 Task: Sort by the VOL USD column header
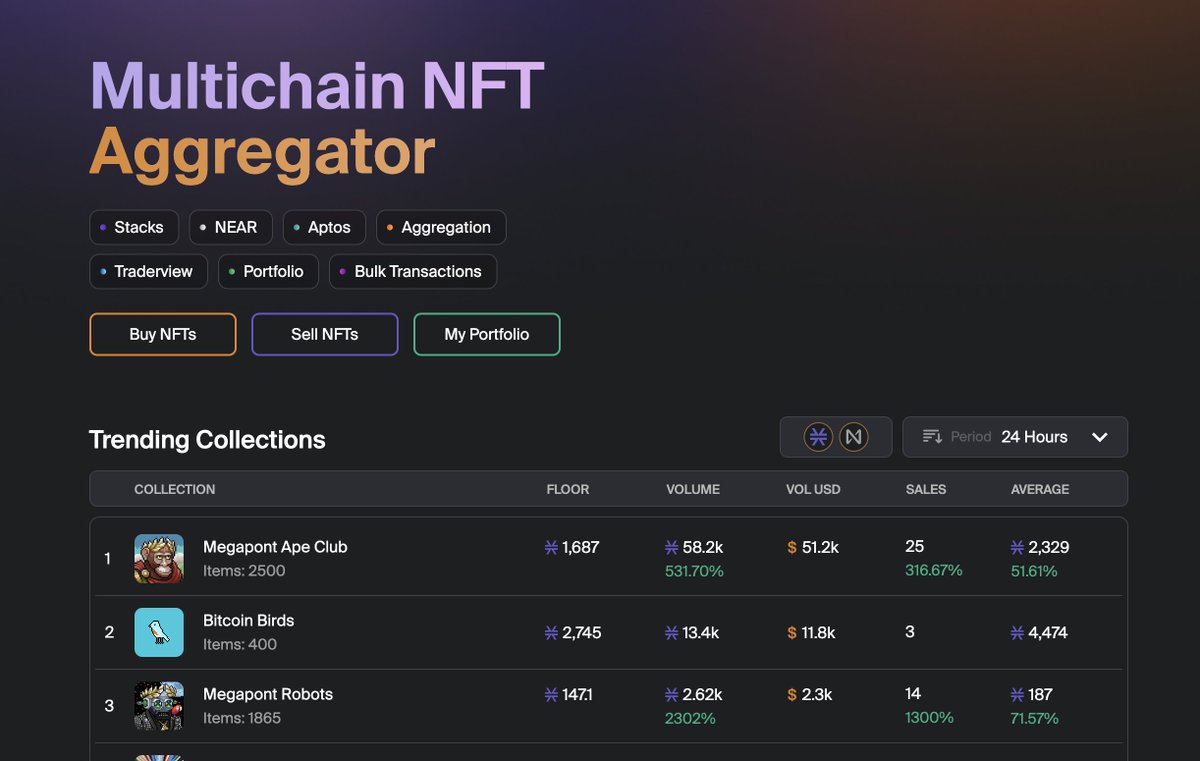click(813, 489)
